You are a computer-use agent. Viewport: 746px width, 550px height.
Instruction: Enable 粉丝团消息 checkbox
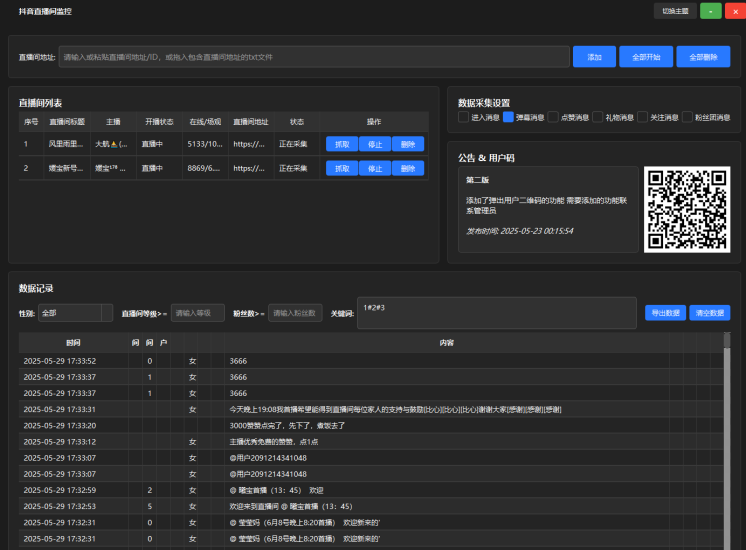pos(687,117)
